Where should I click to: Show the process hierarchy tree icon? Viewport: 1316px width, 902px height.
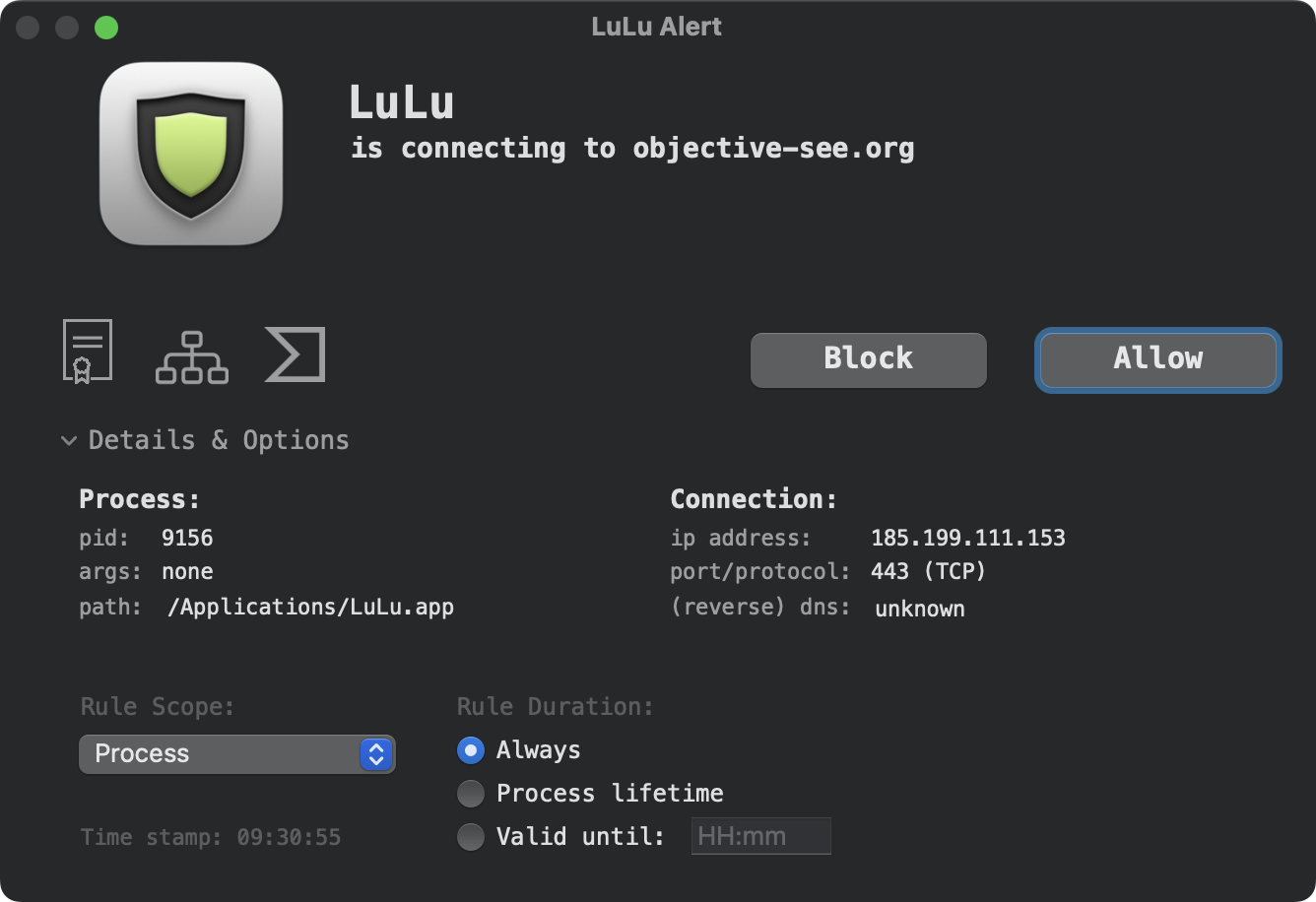[x=192, y=356]
